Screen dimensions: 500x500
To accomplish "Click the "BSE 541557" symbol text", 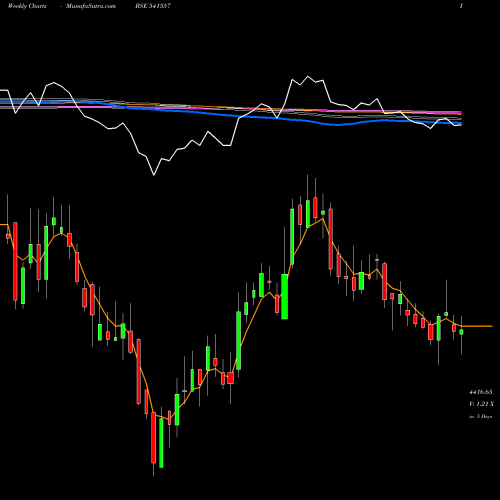I will [153, 6].
